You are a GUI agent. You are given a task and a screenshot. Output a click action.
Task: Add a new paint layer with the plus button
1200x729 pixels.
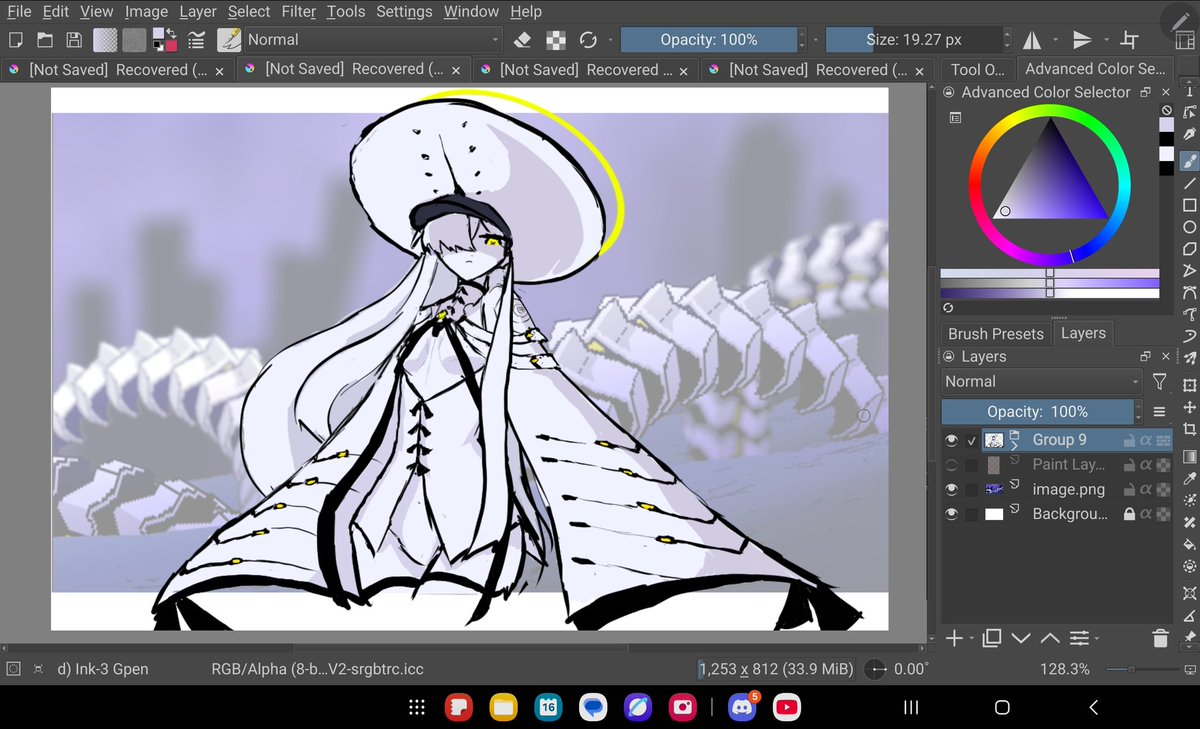click(x=953, y=638)
